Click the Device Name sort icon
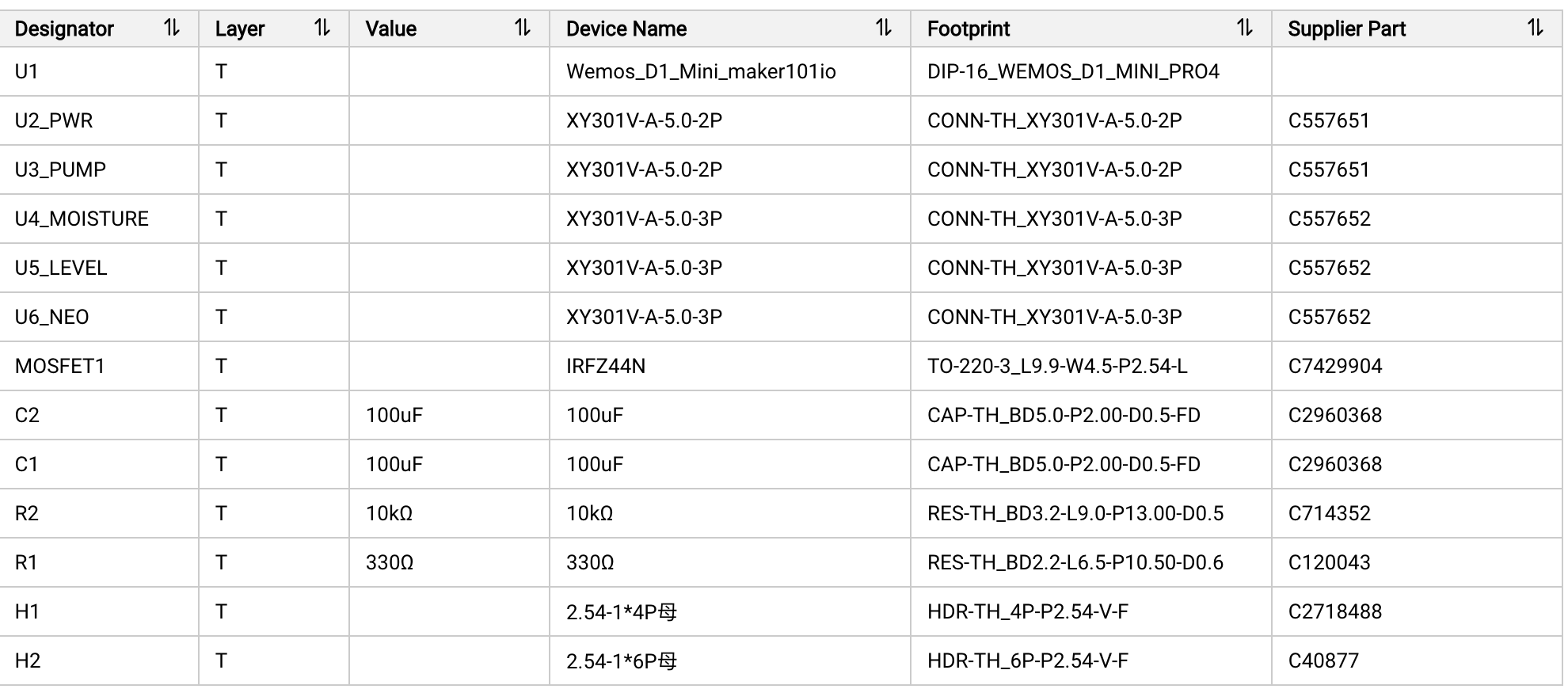This screenshot has width=1568, height=689. [884, 29]
